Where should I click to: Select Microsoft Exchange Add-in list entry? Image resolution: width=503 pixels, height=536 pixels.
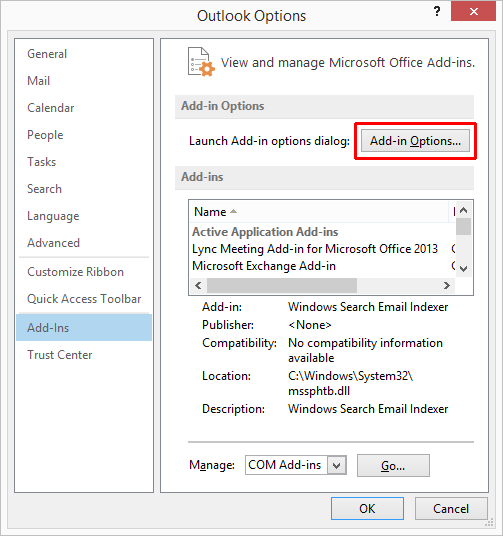[264, 266]
